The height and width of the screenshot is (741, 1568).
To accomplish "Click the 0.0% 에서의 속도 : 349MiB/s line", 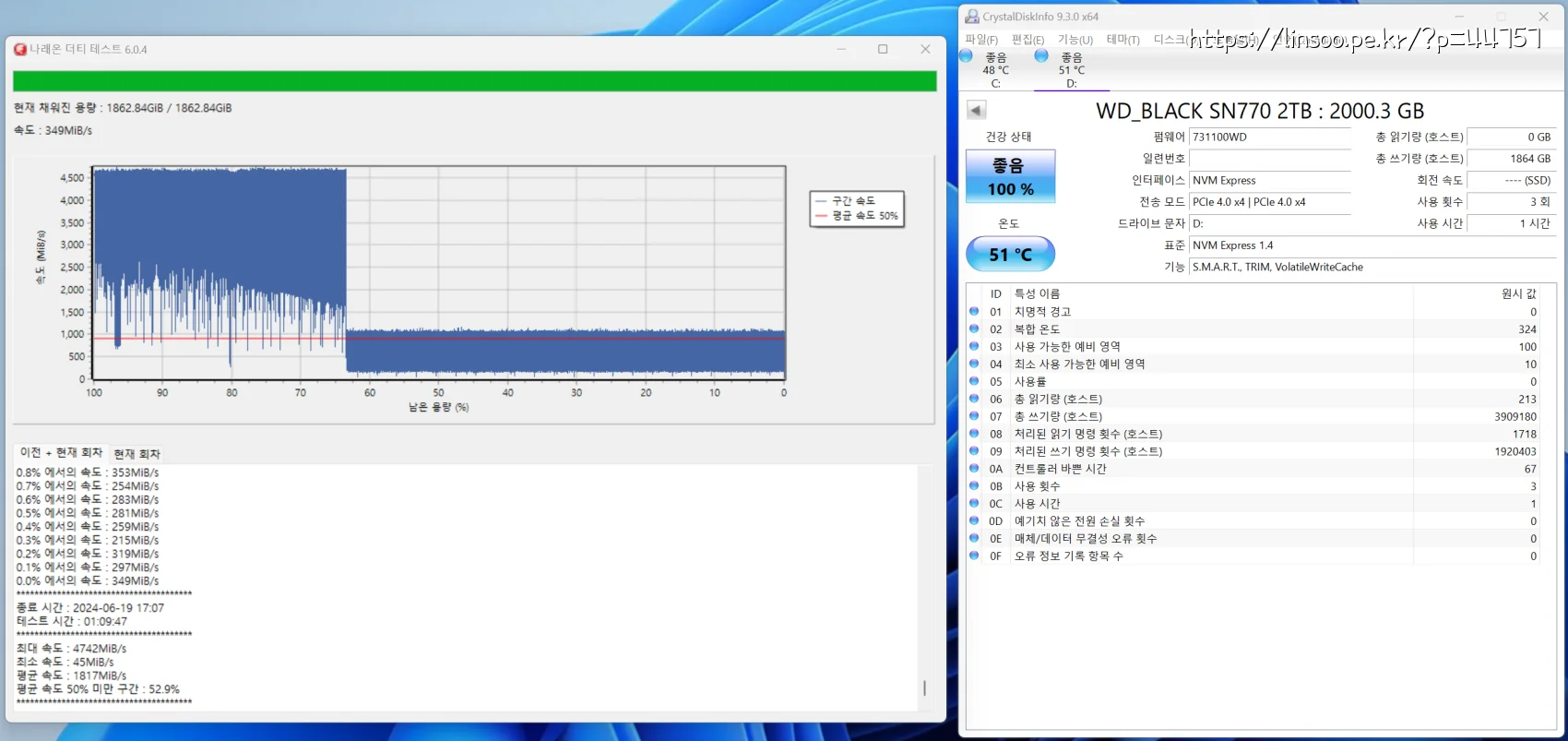I will point(87,581).
